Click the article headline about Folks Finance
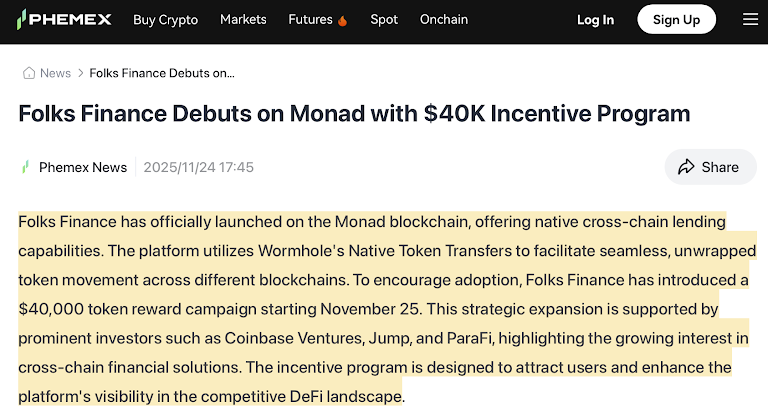The height and width of the screenshot is (417, 768). click(354, 113)
